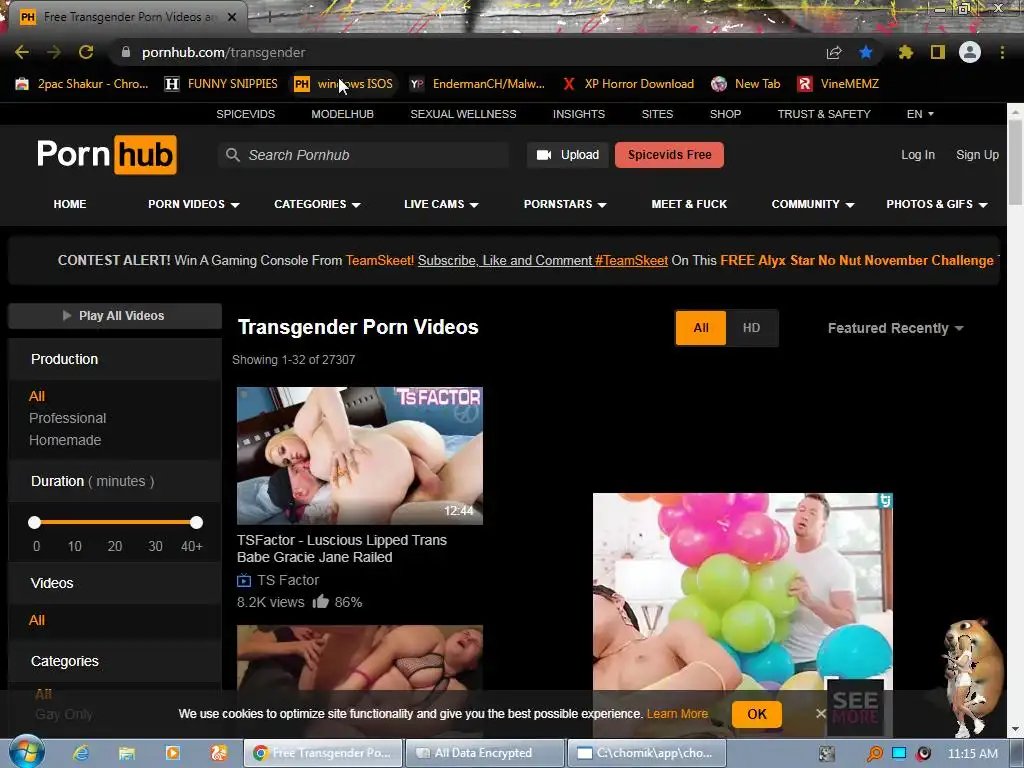The image size is (1024, 768).
Task: Click the Play All Videos button
Action: pos(114,315)
